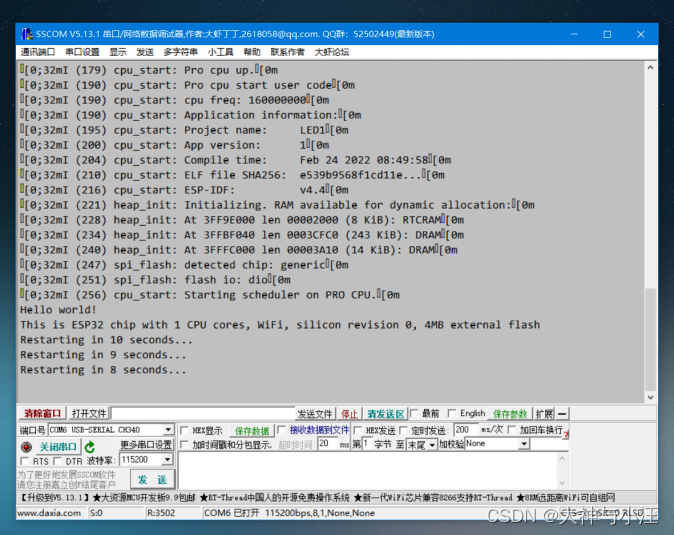
Task: Click the green refresh ports icon
Action: click(89, 447)
